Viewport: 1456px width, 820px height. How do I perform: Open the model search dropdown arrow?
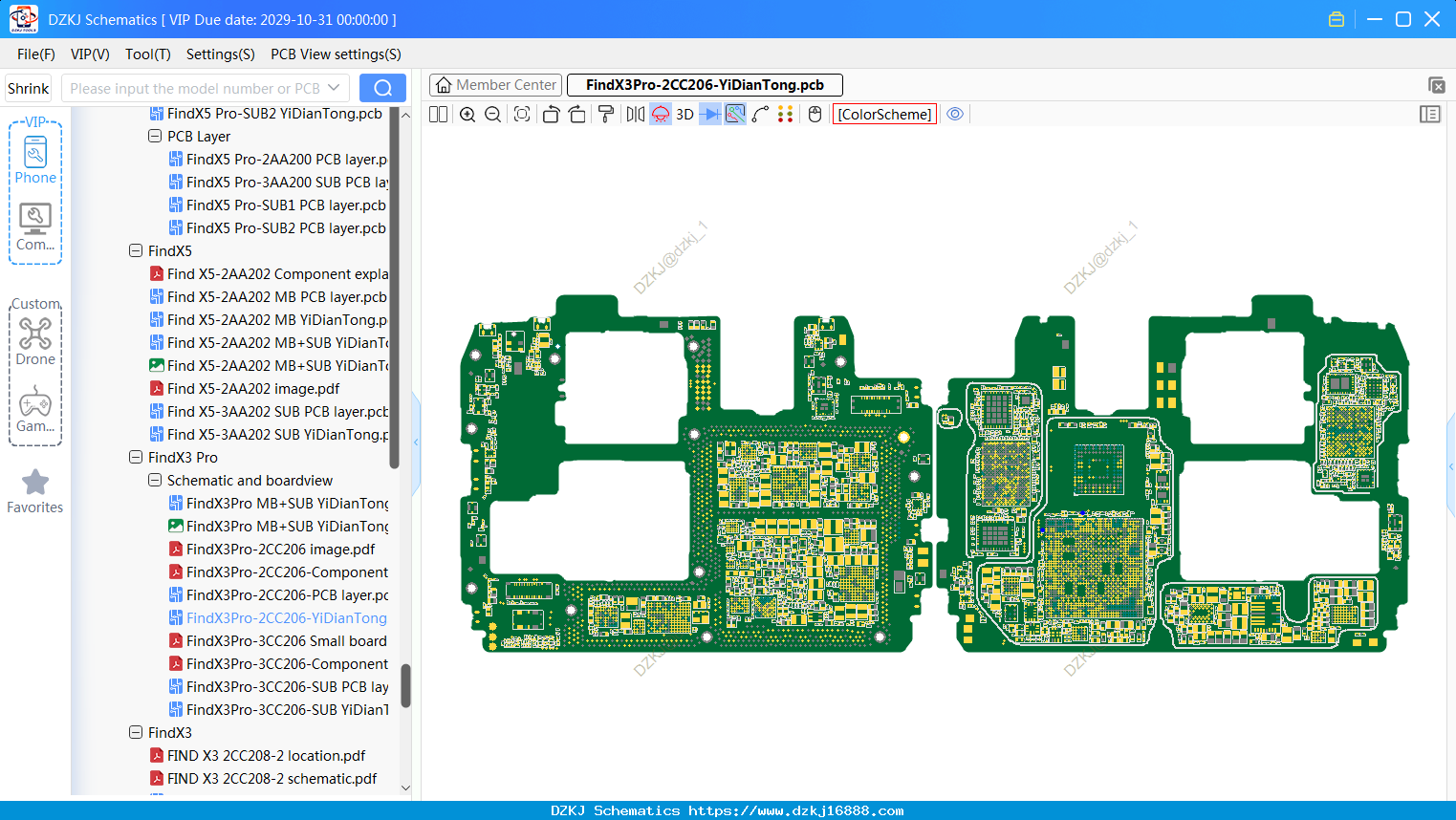click(334, 88)
